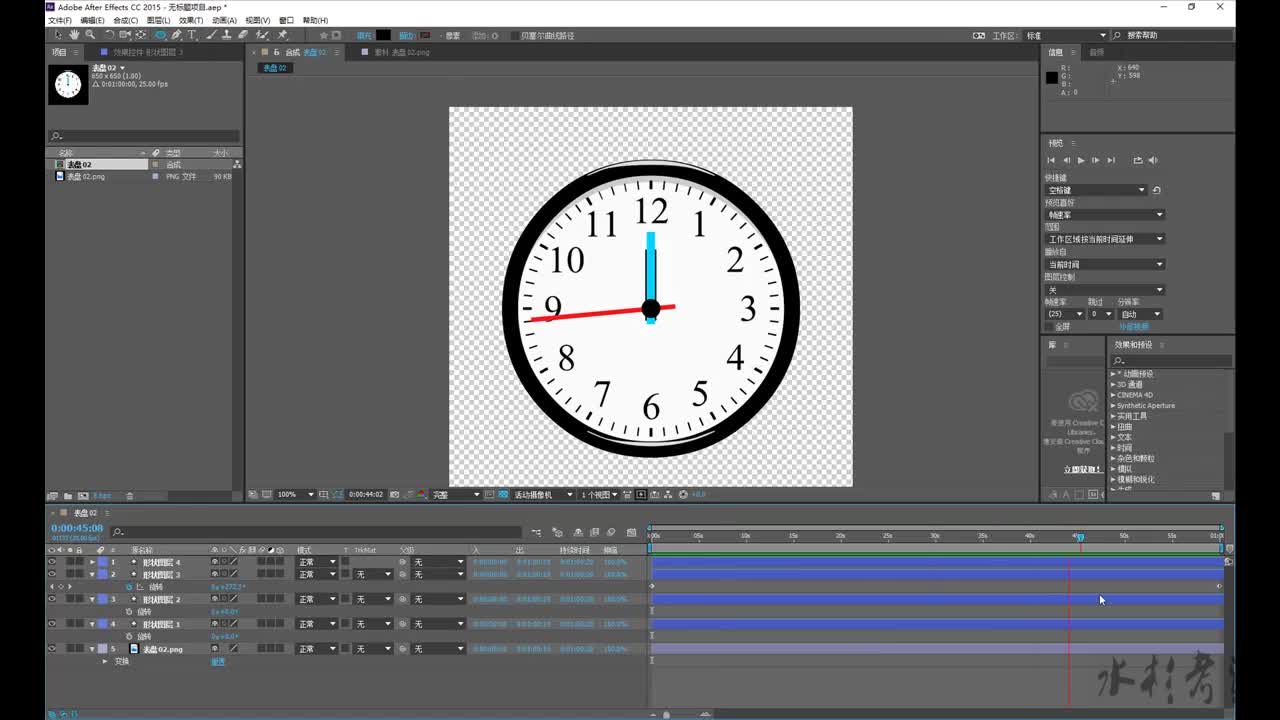Click label color swatch of 形状图层 4
This screenshot has height=720, width=1280.
point(102,562)
